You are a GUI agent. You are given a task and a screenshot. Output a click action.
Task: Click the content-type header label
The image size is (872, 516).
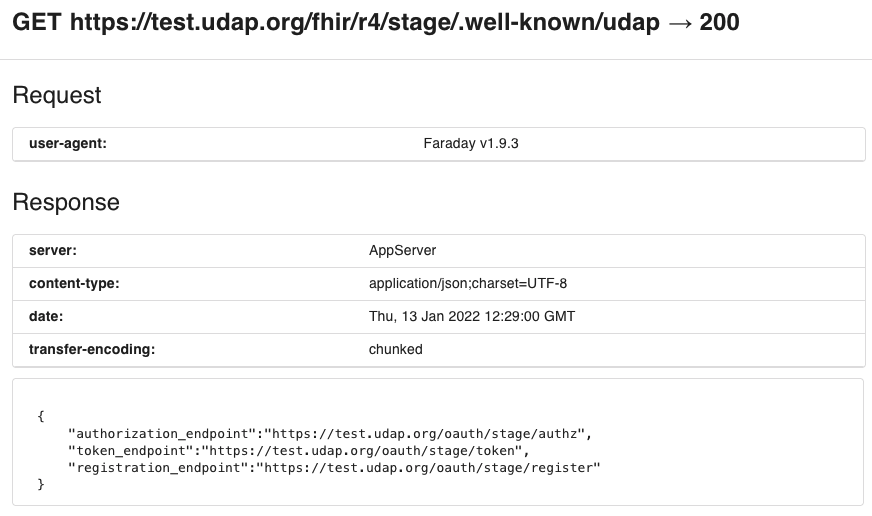(x=74, y=284)
